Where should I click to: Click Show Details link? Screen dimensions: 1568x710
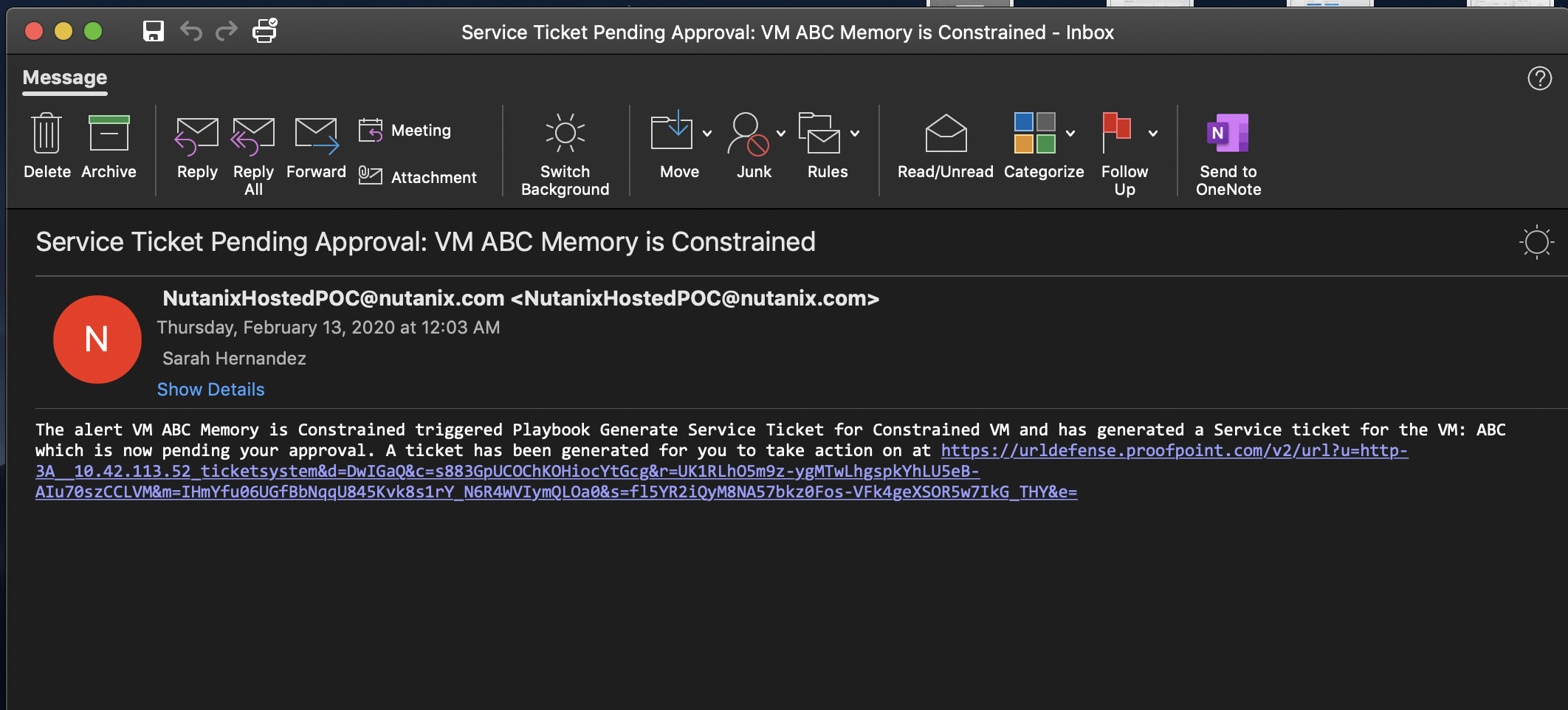211,390
